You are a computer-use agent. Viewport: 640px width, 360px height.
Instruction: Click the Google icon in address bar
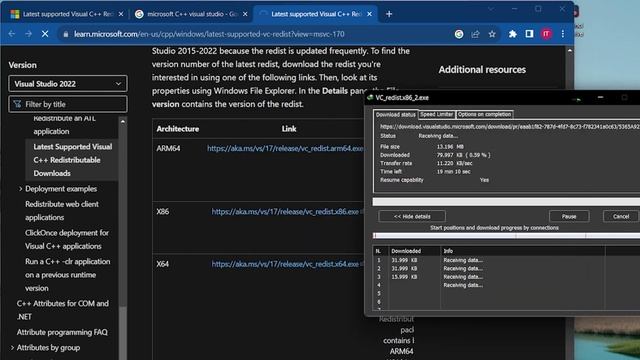(459, 34)
